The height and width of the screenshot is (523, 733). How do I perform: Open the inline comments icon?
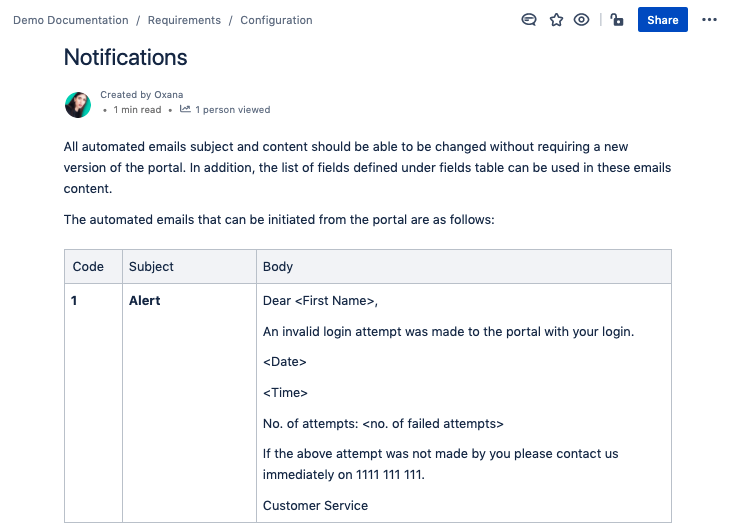click(x=530, y=20)
